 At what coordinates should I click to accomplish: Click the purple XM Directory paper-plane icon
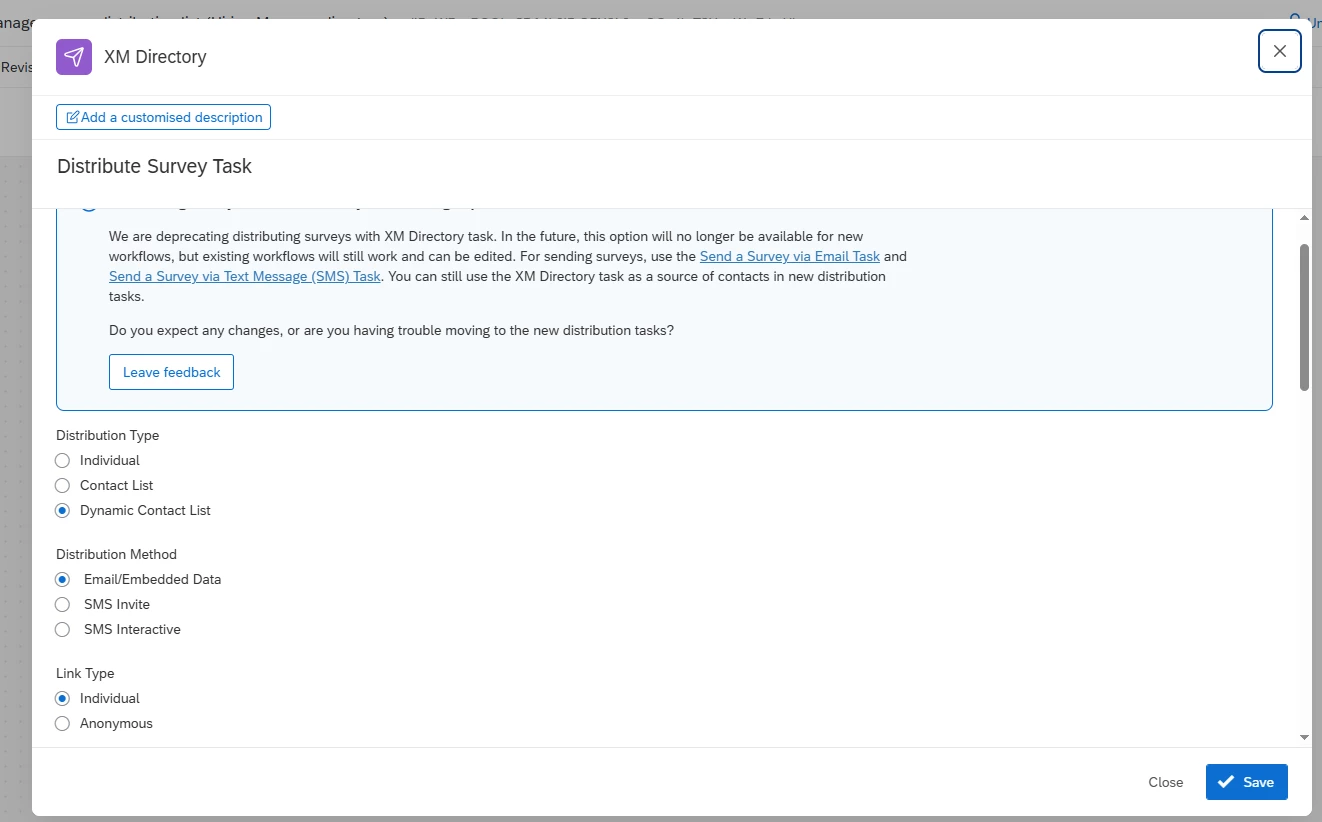[x=74, y=57]
